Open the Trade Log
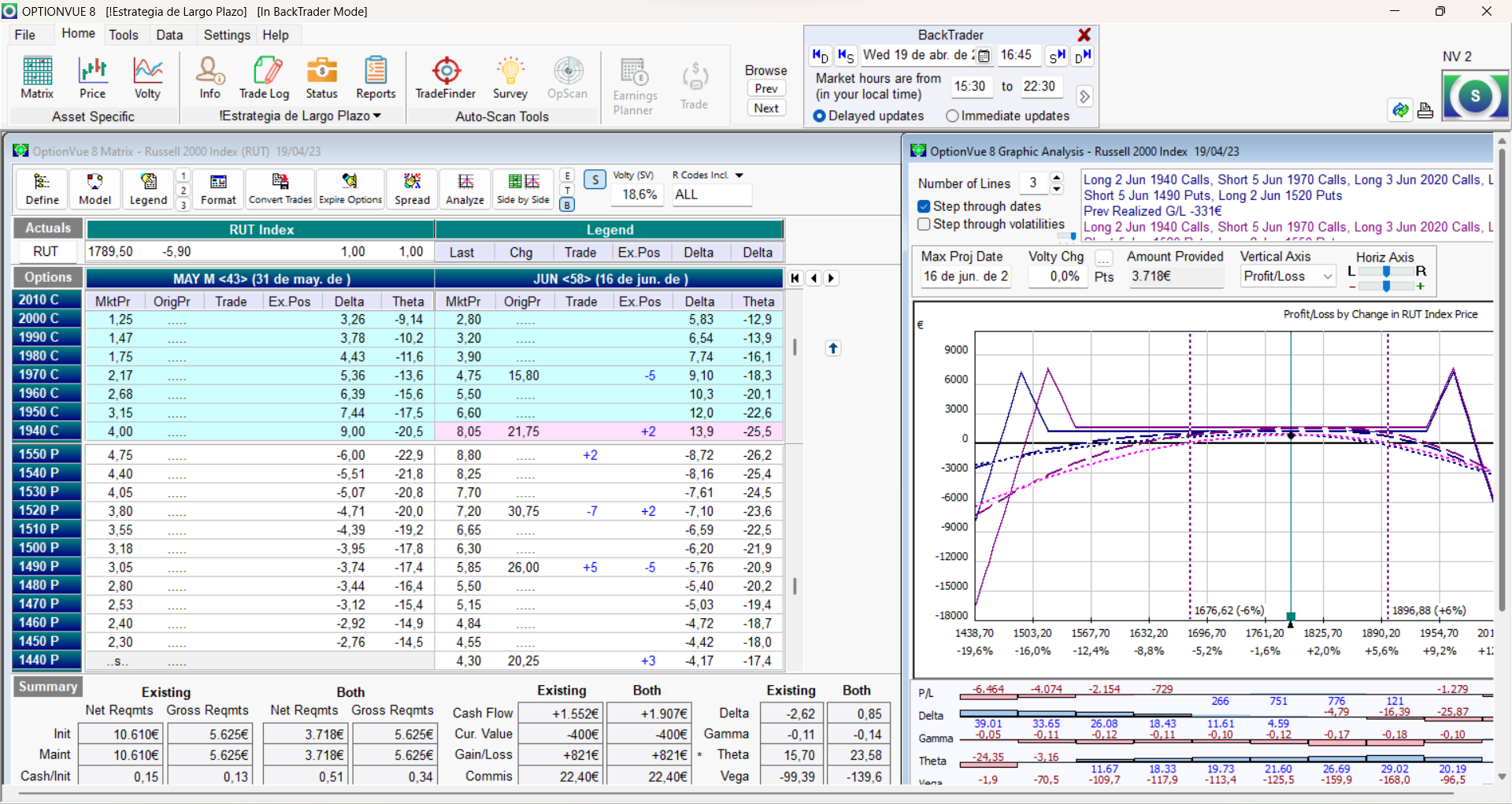This screenshot has height=804, width=1512. 264,78
